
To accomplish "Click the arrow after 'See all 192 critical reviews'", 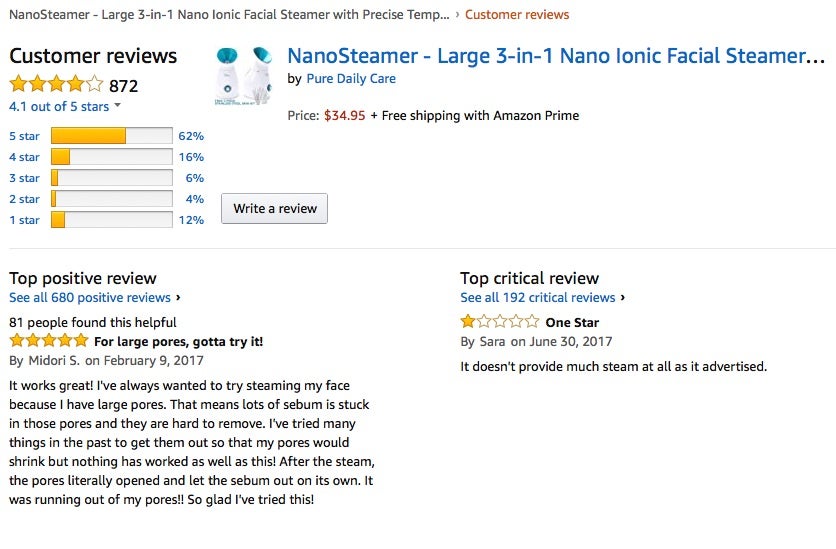I will point(622,297).
